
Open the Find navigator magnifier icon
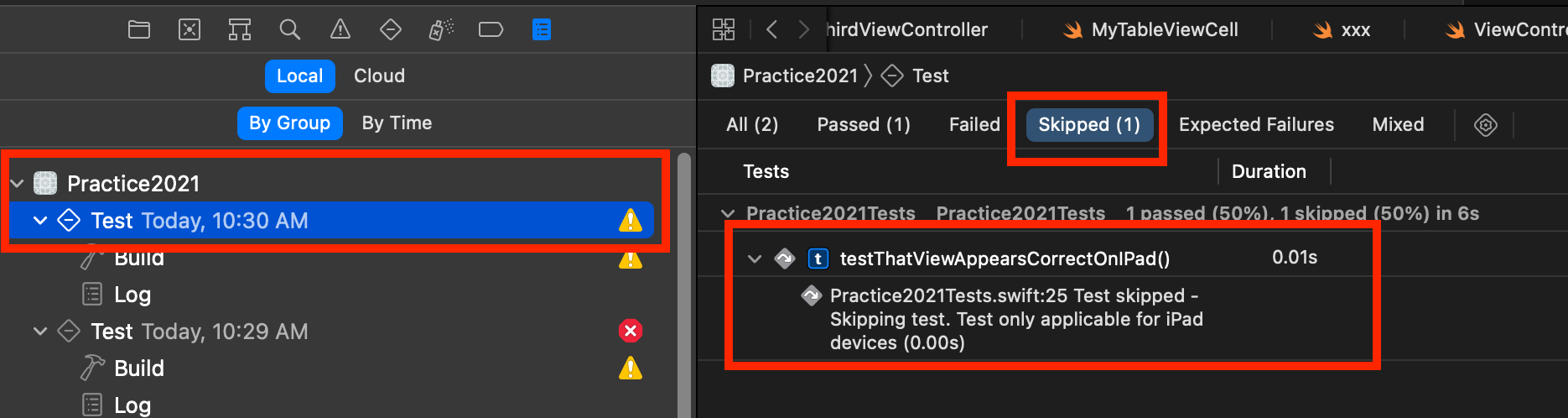click(x=290, y=30)
